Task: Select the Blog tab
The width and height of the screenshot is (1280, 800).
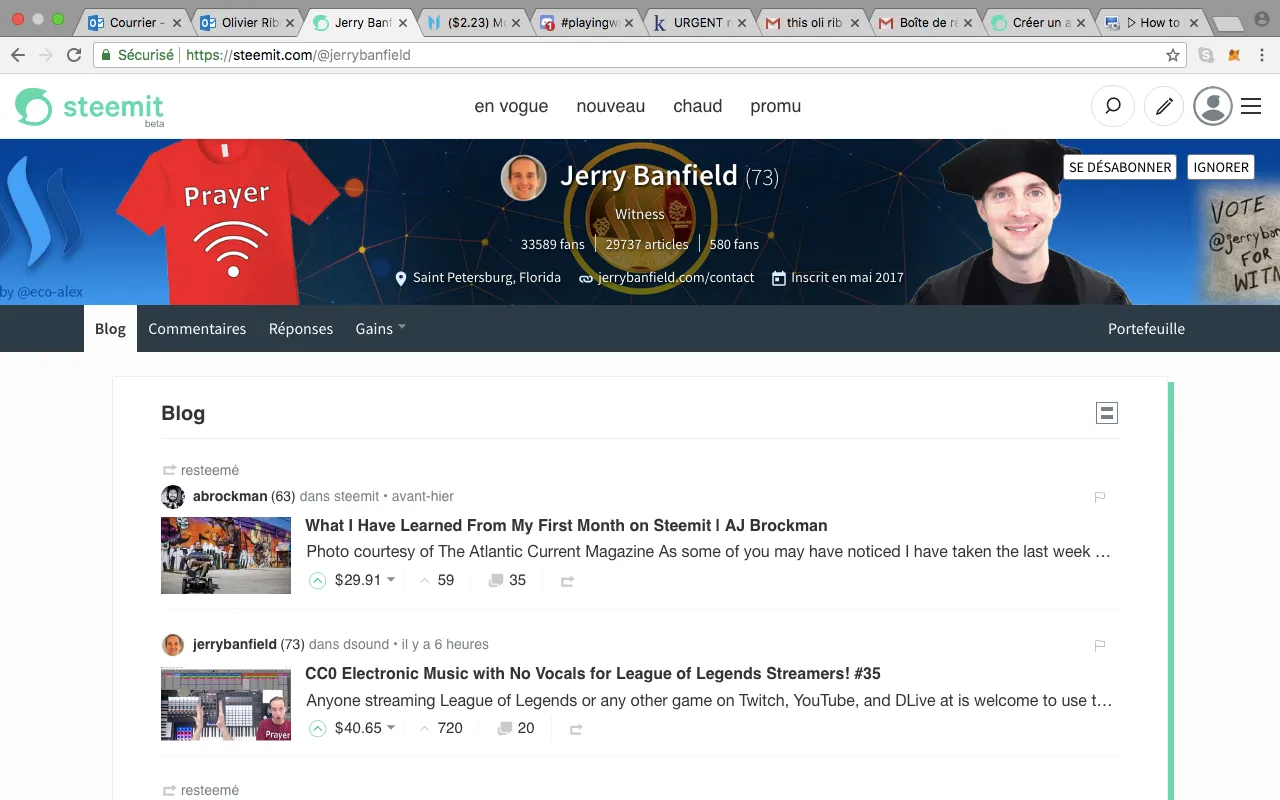Action: click(110, 328)
